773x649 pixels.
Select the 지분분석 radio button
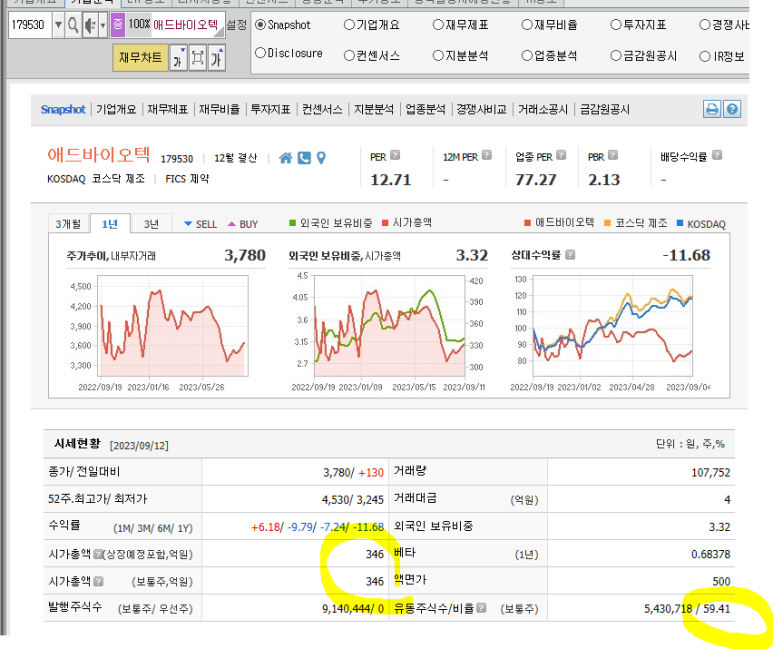(x=438, y=56)
